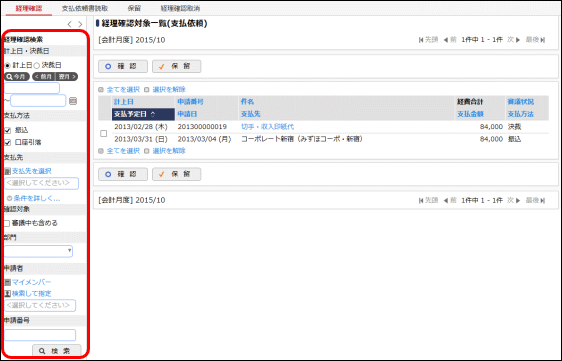562x361 pixels.
Task: Collapse sidebar with the left angle arrow
Action: point(70,24)
